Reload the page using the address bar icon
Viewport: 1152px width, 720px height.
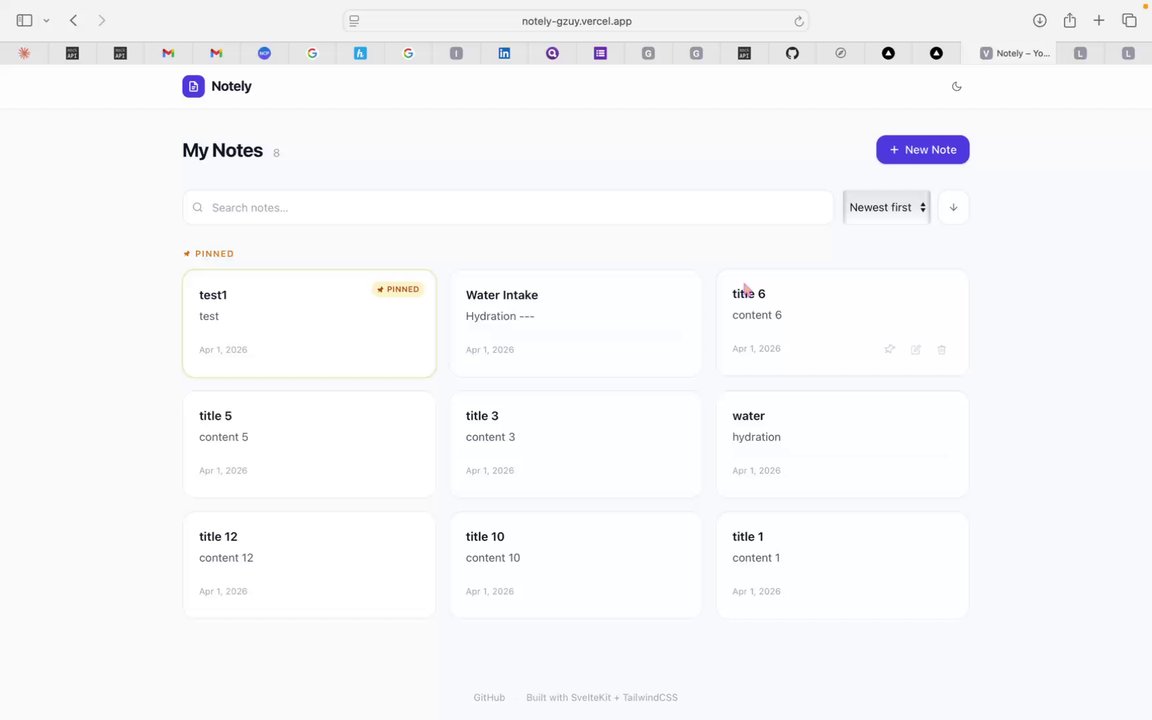(x=799, y=21)
